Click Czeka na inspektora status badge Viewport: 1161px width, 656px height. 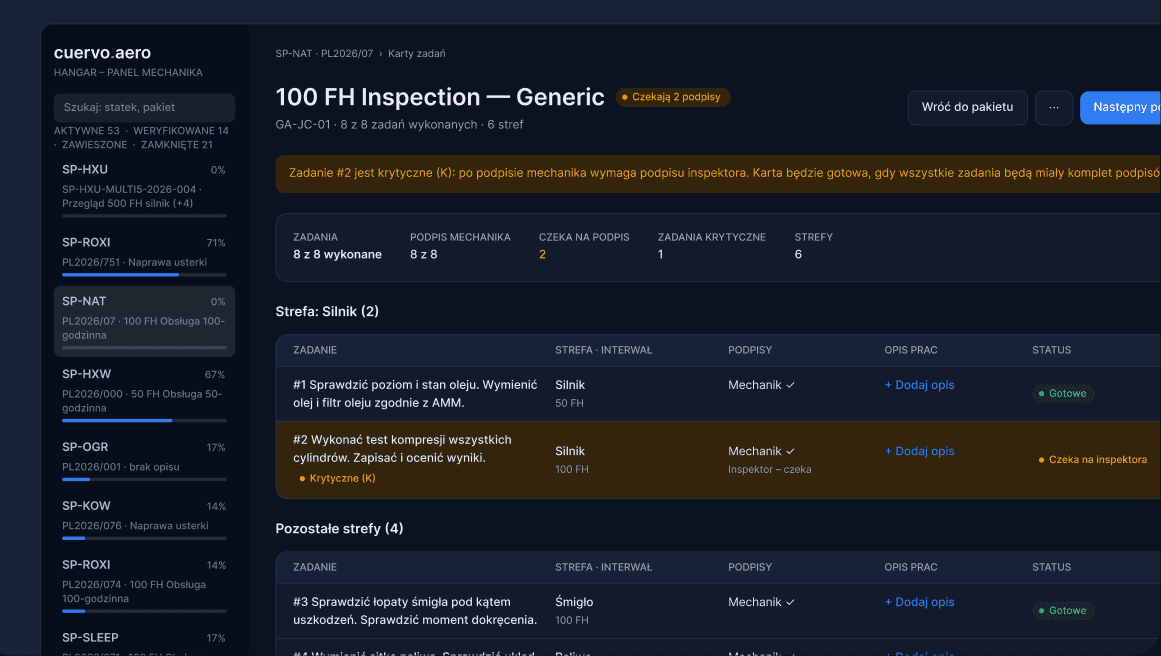tap(1092, 460)
